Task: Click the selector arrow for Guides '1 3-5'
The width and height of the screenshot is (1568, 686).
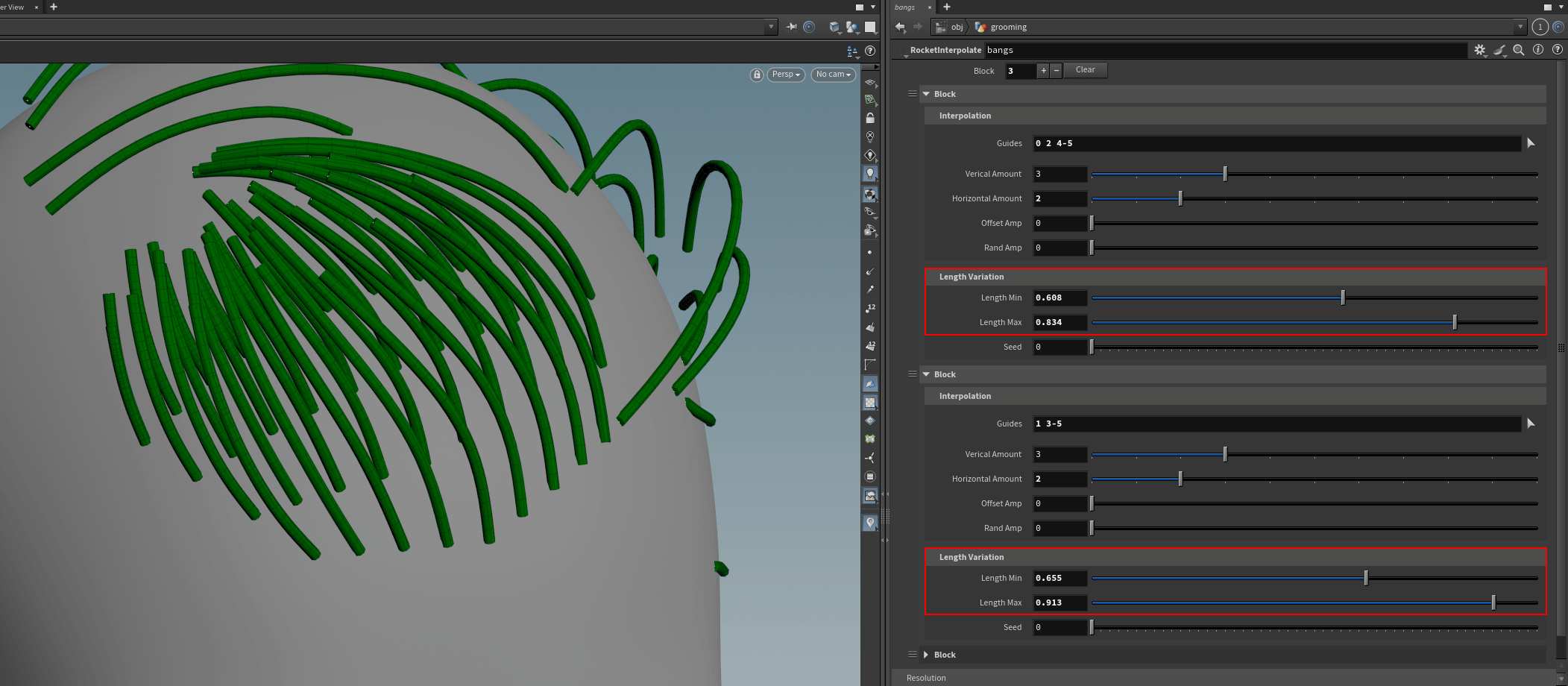Action: click(1531, 424)
